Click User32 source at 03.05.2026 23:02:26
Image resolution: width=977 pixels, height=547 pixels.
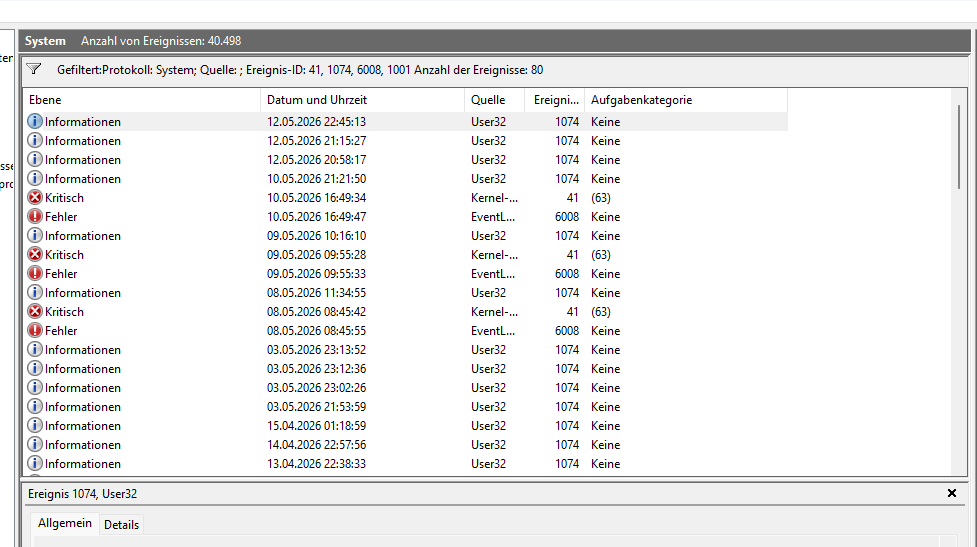click(488, 388)
